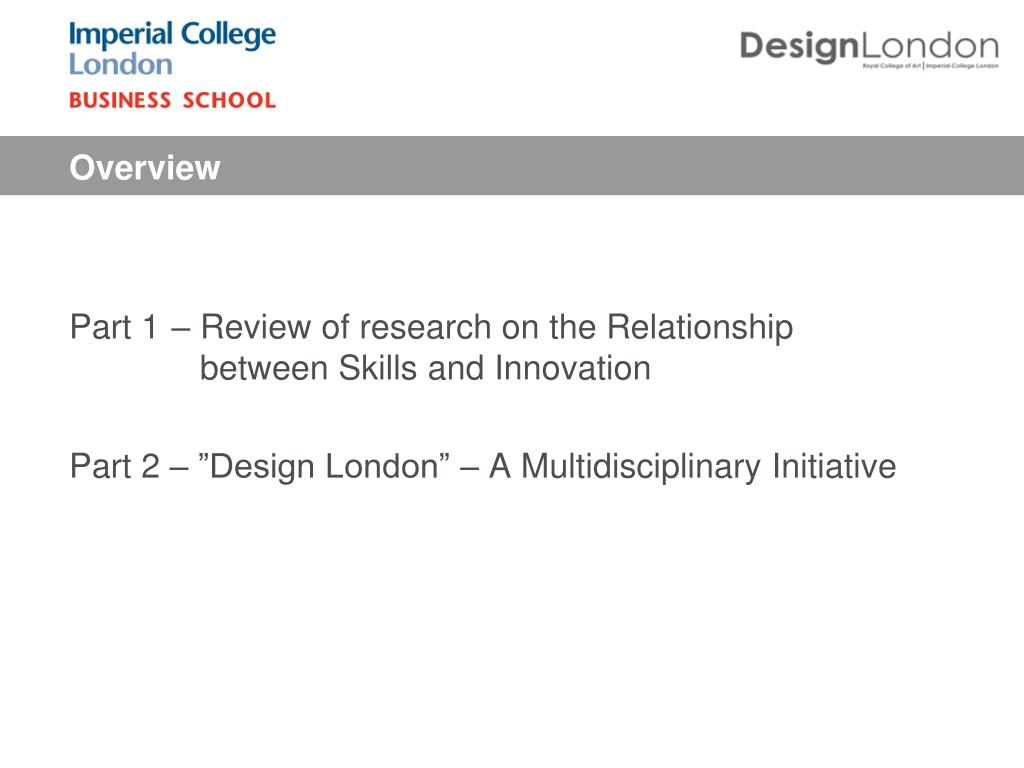Click the word Relationship in Part 1
Viewport: 1024px width, 768px height.
[700, 327]
